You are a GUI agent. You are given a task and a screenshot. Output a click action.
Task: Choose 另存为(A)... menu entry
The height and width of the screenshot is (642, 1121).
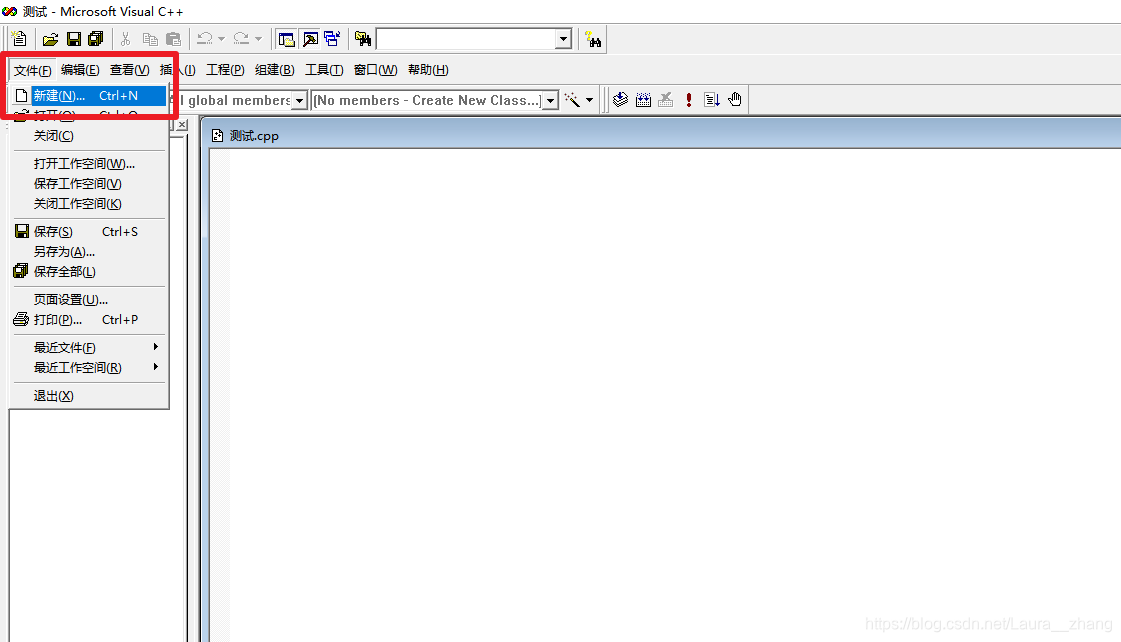[x=89, y=252]
